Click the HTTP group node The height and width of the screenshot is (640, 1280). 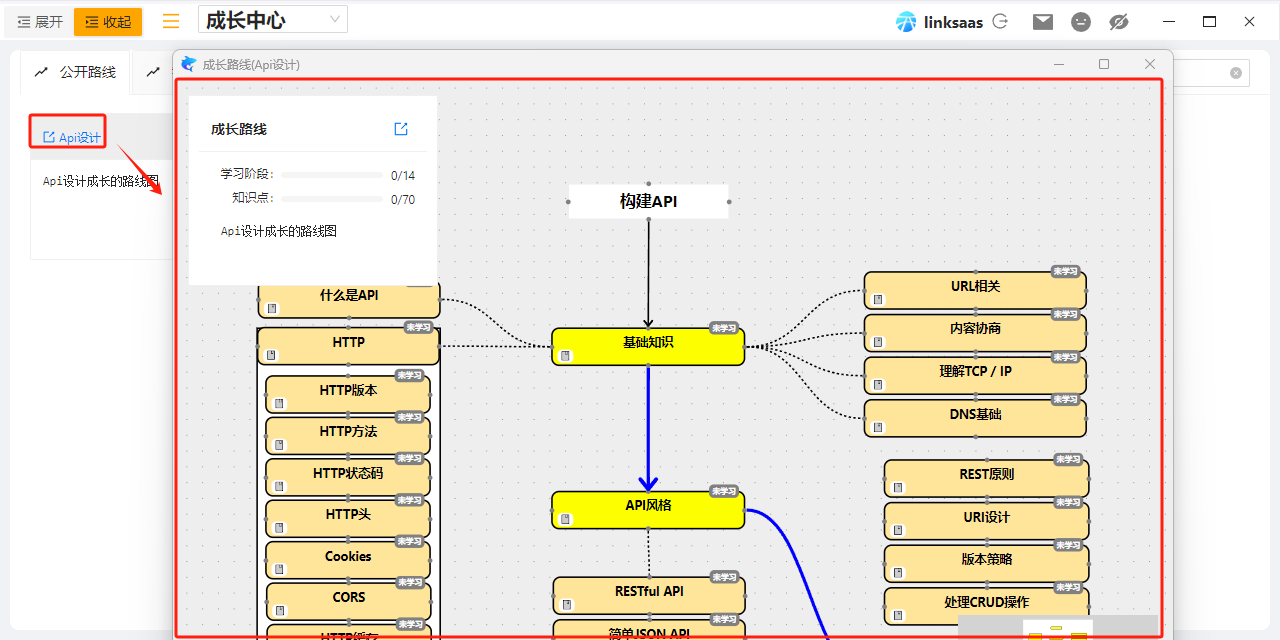point(348,346)
